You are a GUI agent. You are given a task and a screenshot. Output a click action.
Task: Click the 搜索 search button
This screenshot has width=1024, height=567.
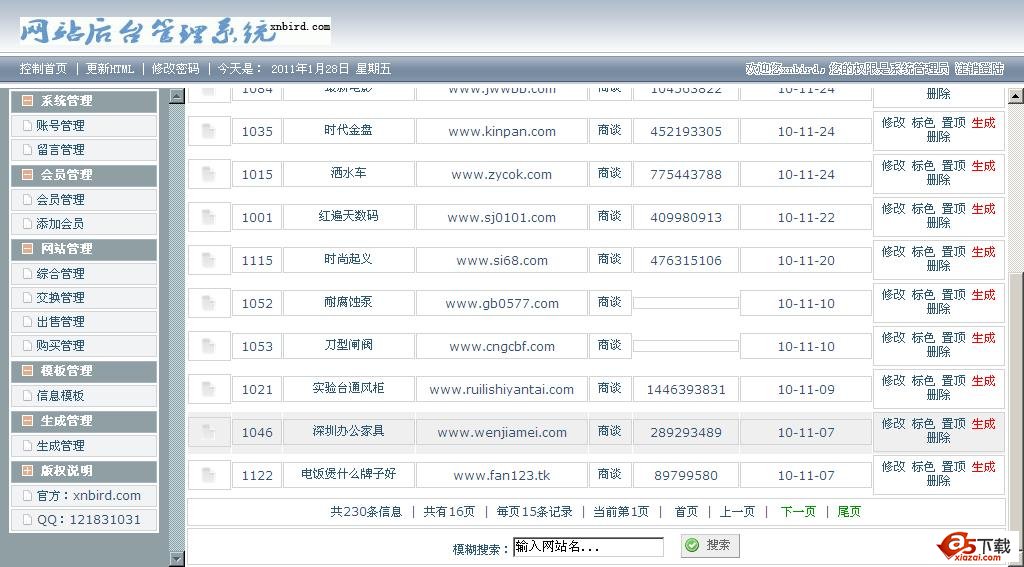(709, 546)
